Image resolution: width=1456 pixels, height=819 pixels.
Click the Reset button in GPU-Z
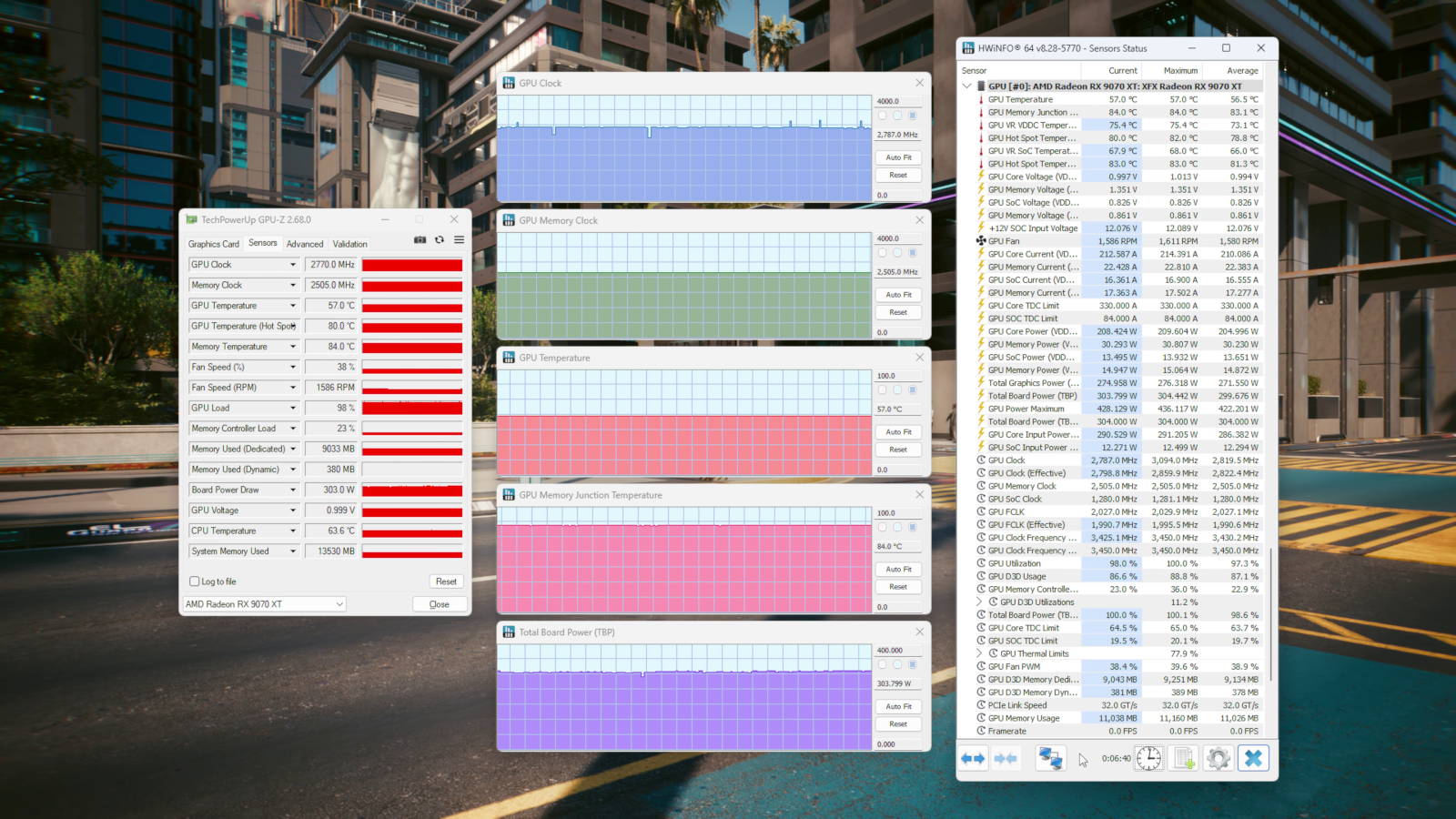pos(446,581)
